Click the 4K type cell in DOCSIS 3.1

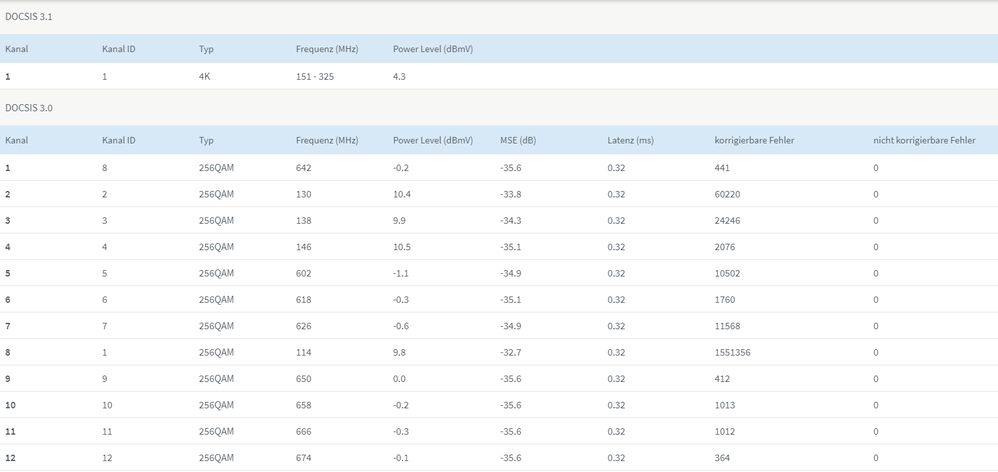click(x=205, y=76)
